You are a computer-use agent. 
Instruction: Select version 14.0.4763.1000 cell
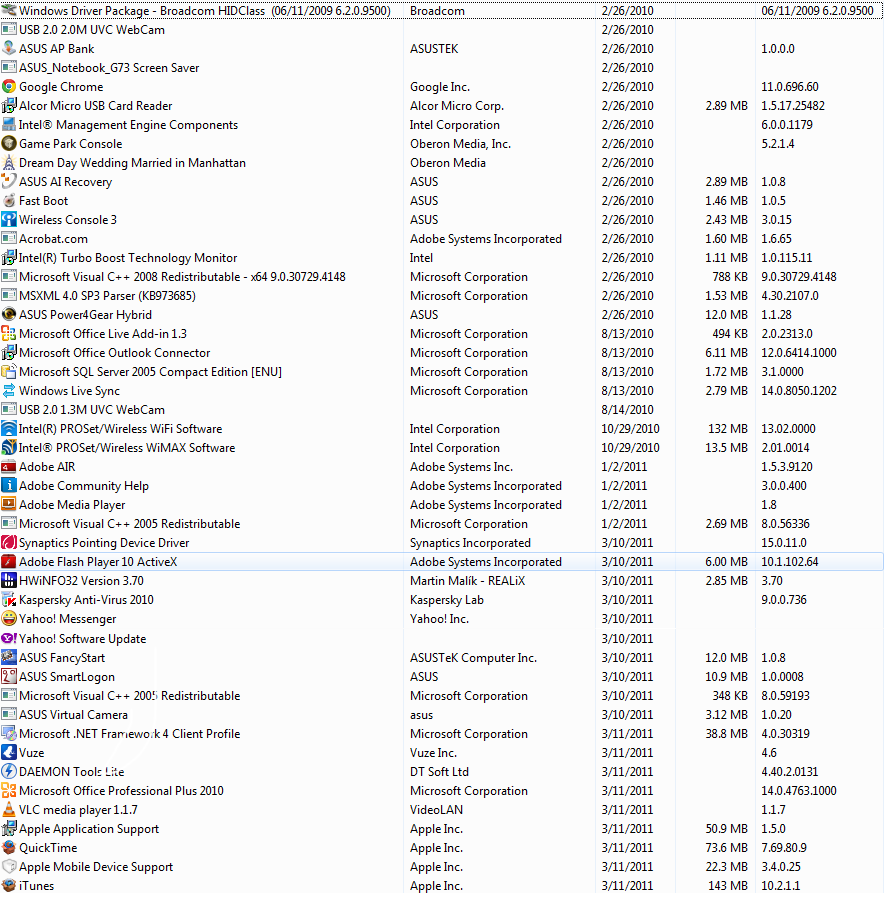pyautogui.click(x=799, y=790)
